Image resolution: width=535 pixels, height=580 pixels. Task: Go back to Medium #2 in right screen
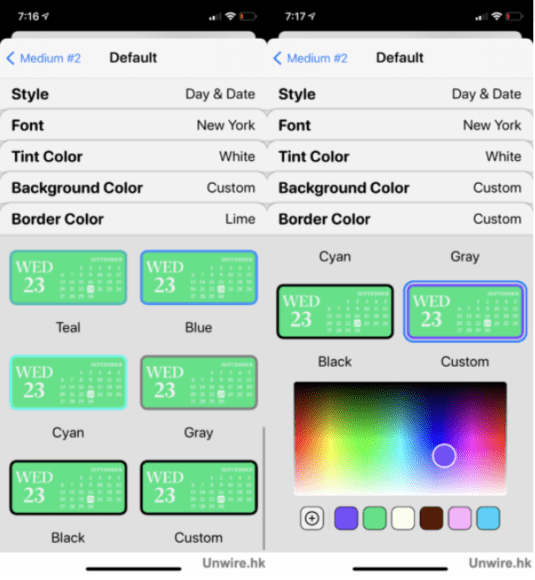310,58
